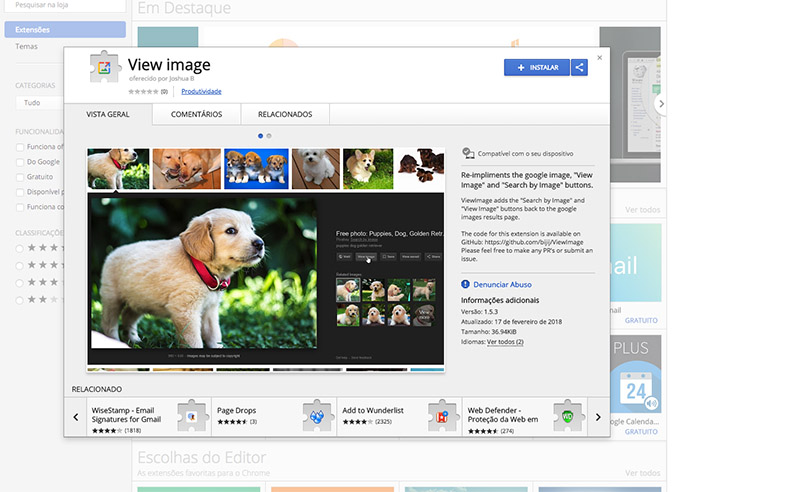Click the Google Calendar extension icon
The image size is (800, 492).
coord(636,375)
